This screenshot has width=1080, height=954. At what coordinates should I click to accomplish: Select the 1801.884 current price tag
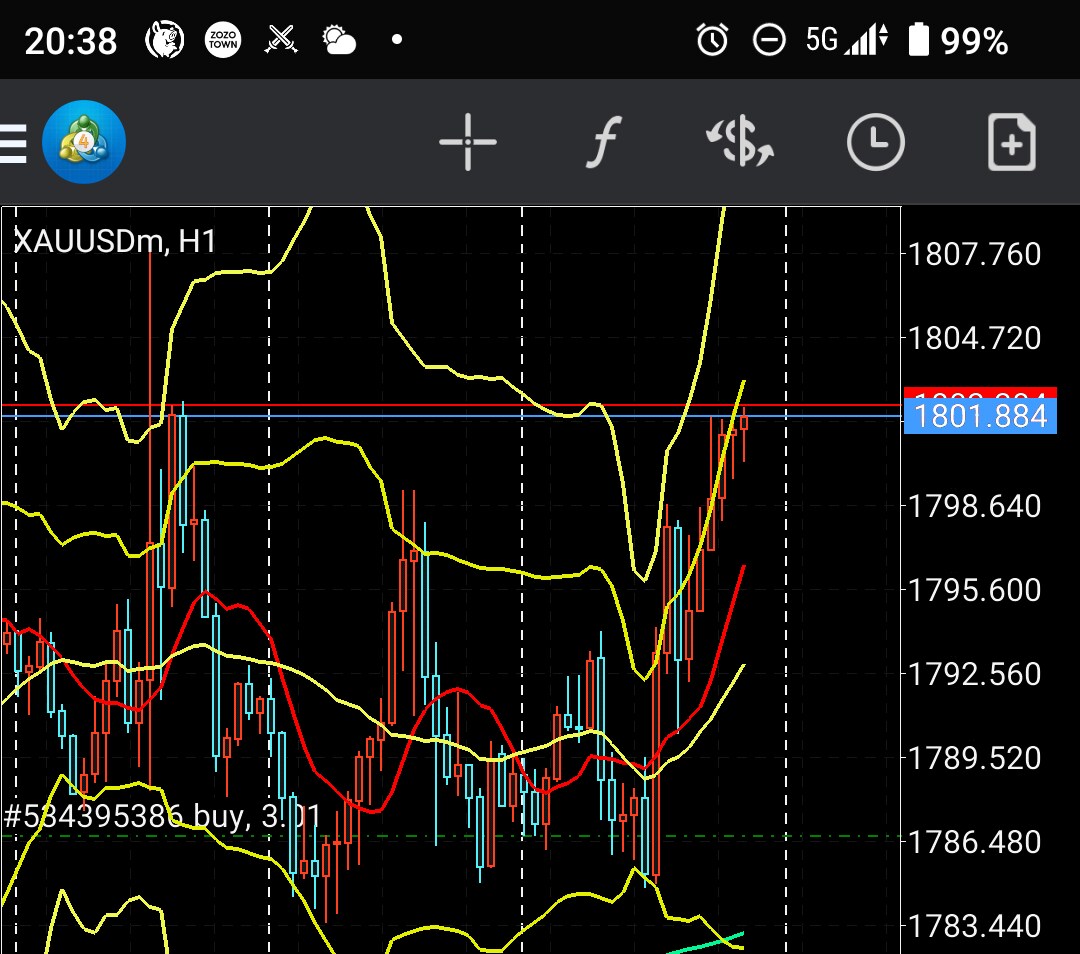[980, 417]
